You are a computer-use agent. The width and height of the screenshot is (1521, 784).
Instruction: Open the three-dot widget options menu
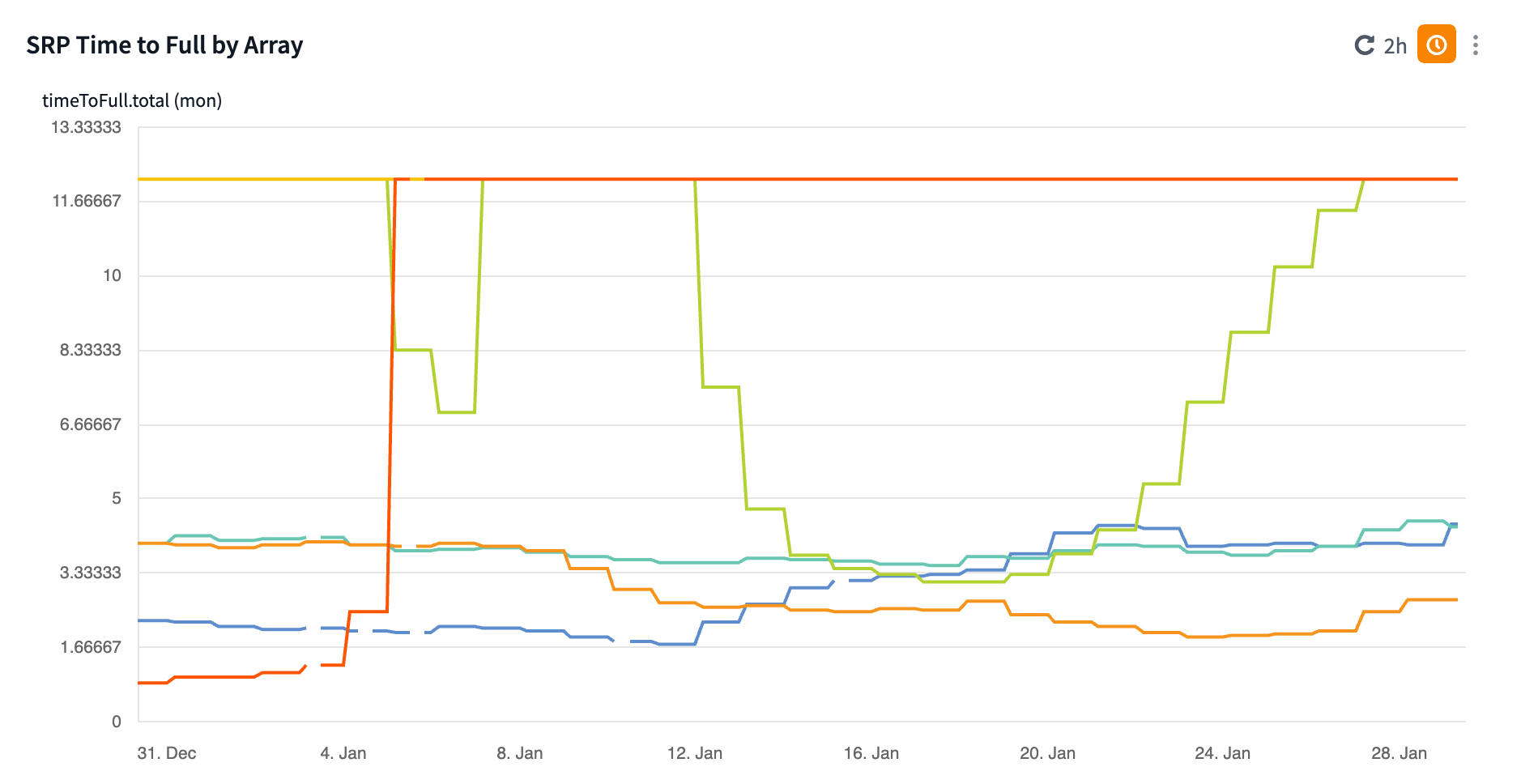[x=1475, y=45]
